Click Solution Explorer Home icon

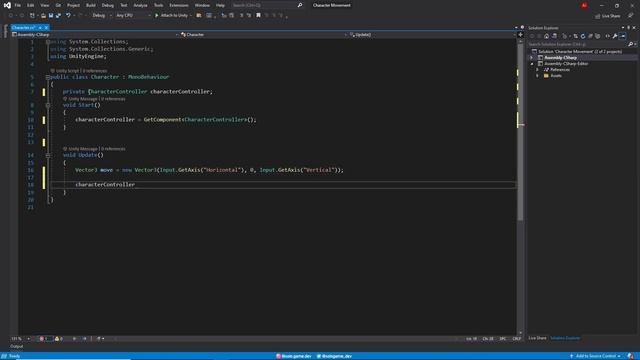point(547,36)
